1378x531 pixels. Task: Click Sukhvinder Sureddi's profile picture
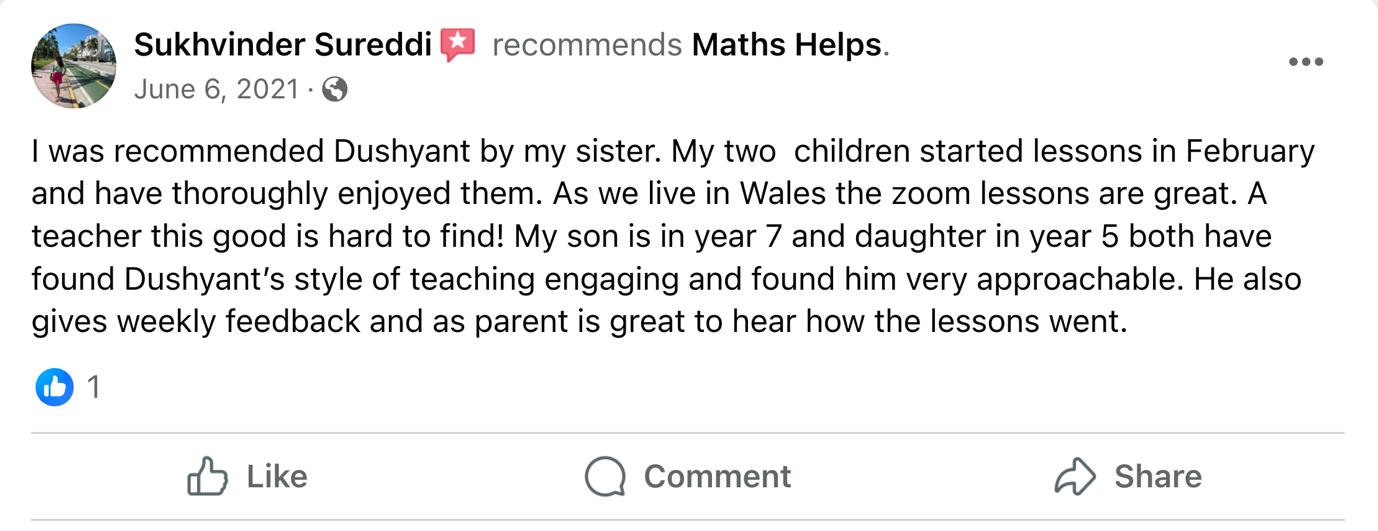coord(75,66)
